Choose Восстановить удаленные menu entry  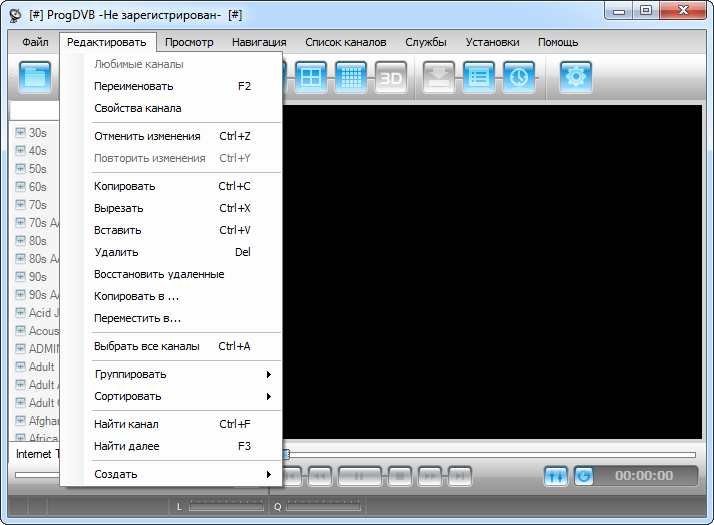182,274
